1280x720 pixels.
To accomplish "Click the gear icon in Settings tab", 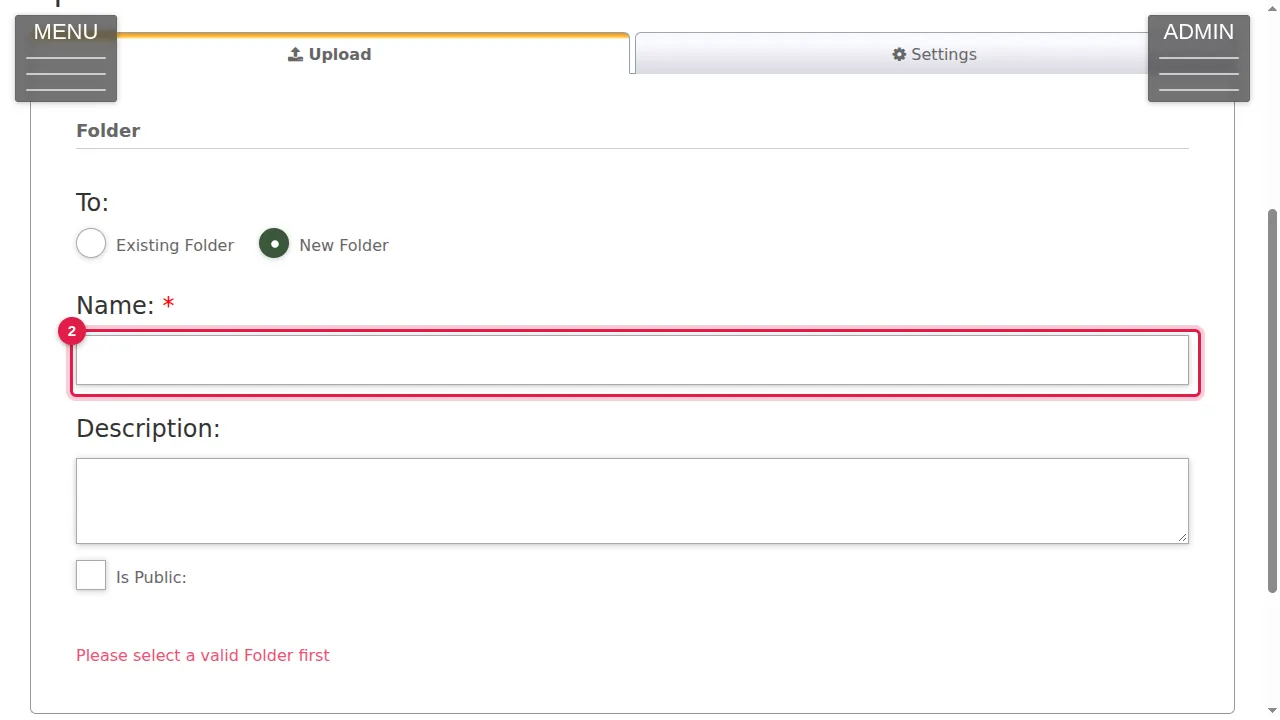I will tap(899, 54).
